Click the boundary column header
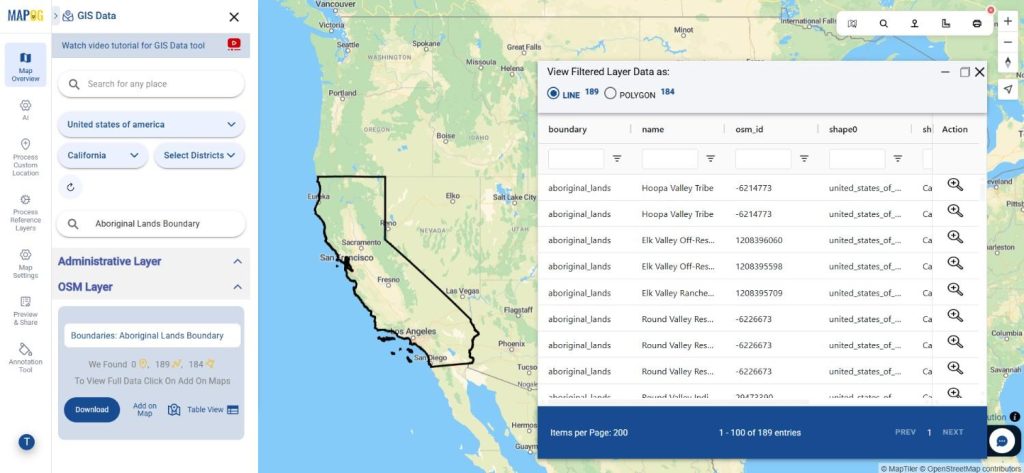The width and height of the screenshot is (1024, 473). (568, 129)
